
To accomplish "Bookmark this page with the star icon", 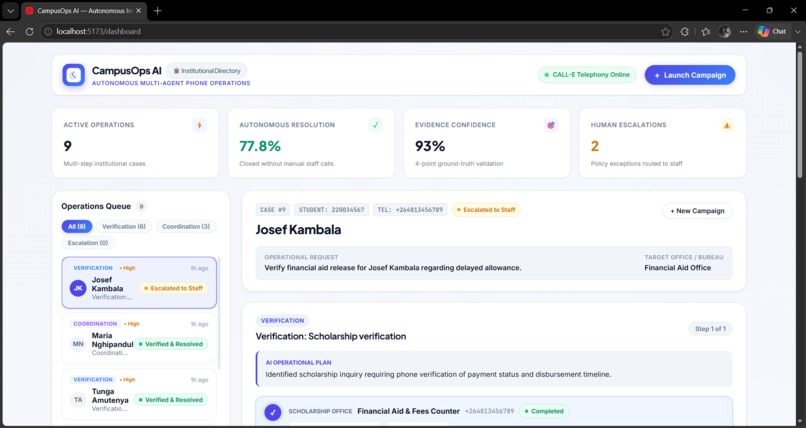I will tap(665, 31).
